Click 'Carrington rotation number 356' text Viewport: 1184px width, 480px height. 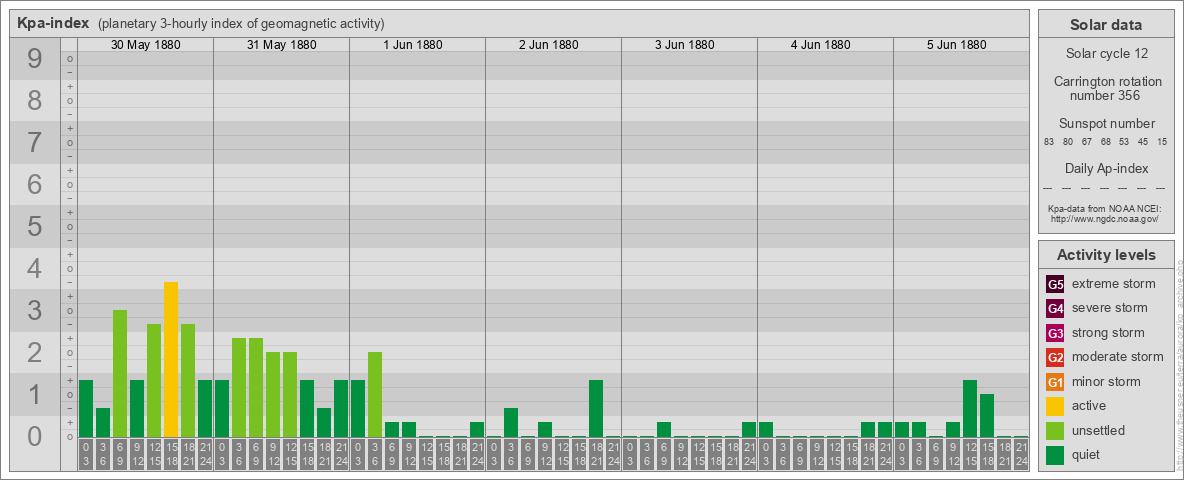coord(1106,88)
